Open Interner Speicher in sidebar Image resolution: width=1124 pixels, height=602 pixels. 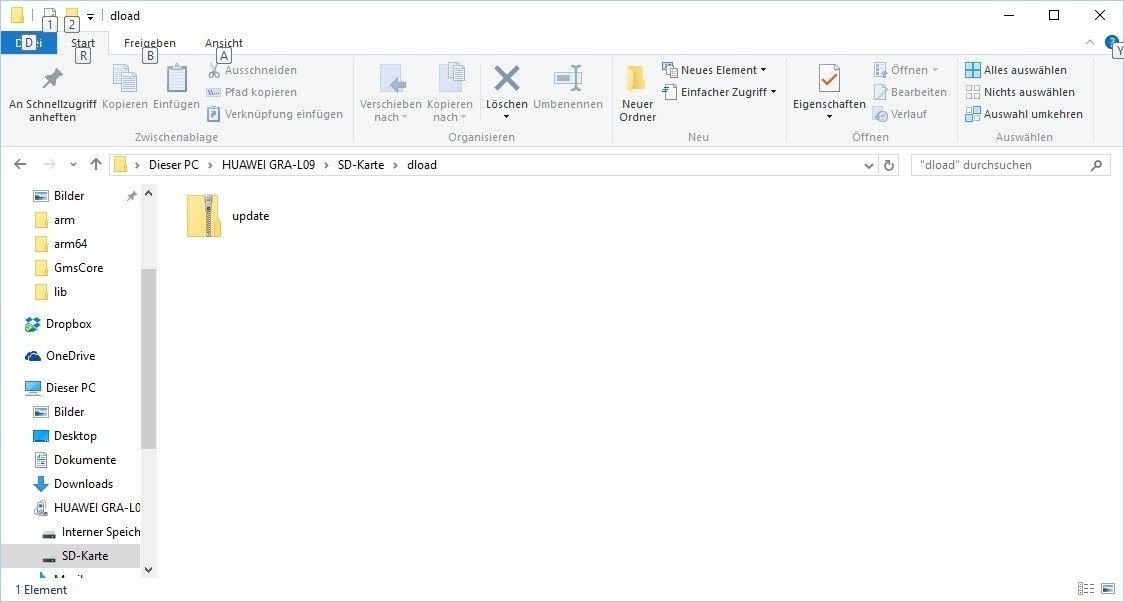coord(91,532)
